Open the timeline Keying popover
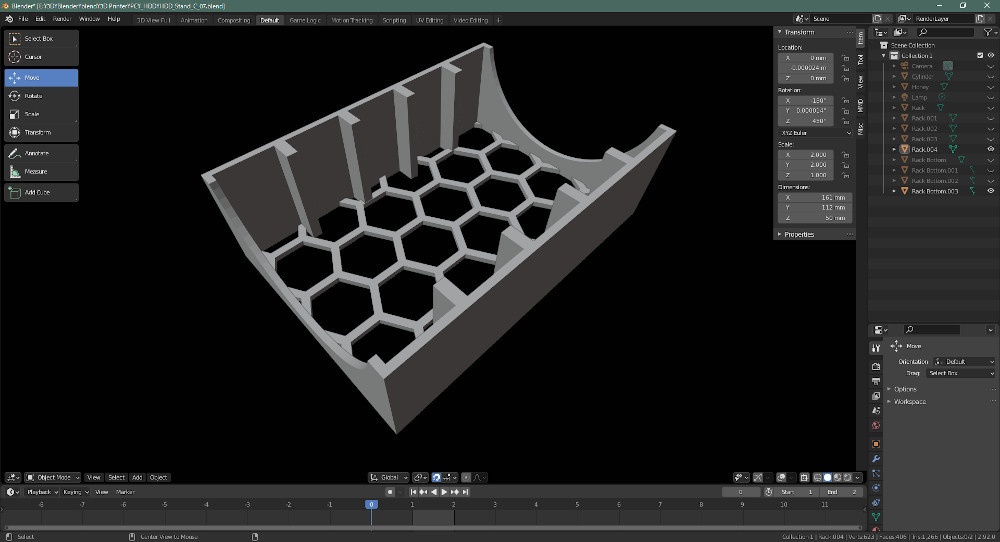1000x542 pixels. point(75,492)
